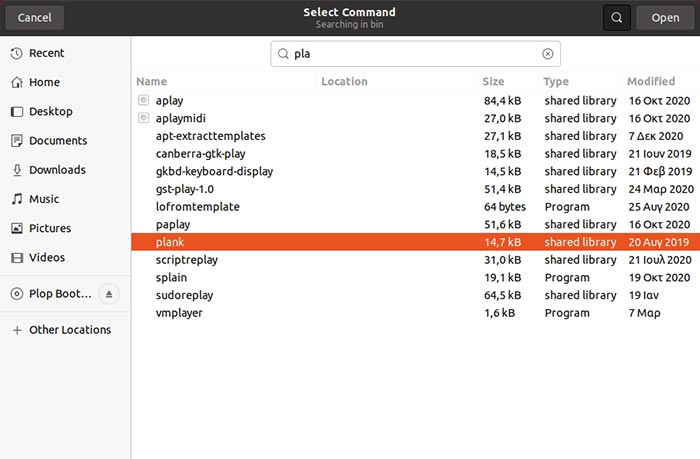Open the Desktop folder

click(x=65, y=112)
